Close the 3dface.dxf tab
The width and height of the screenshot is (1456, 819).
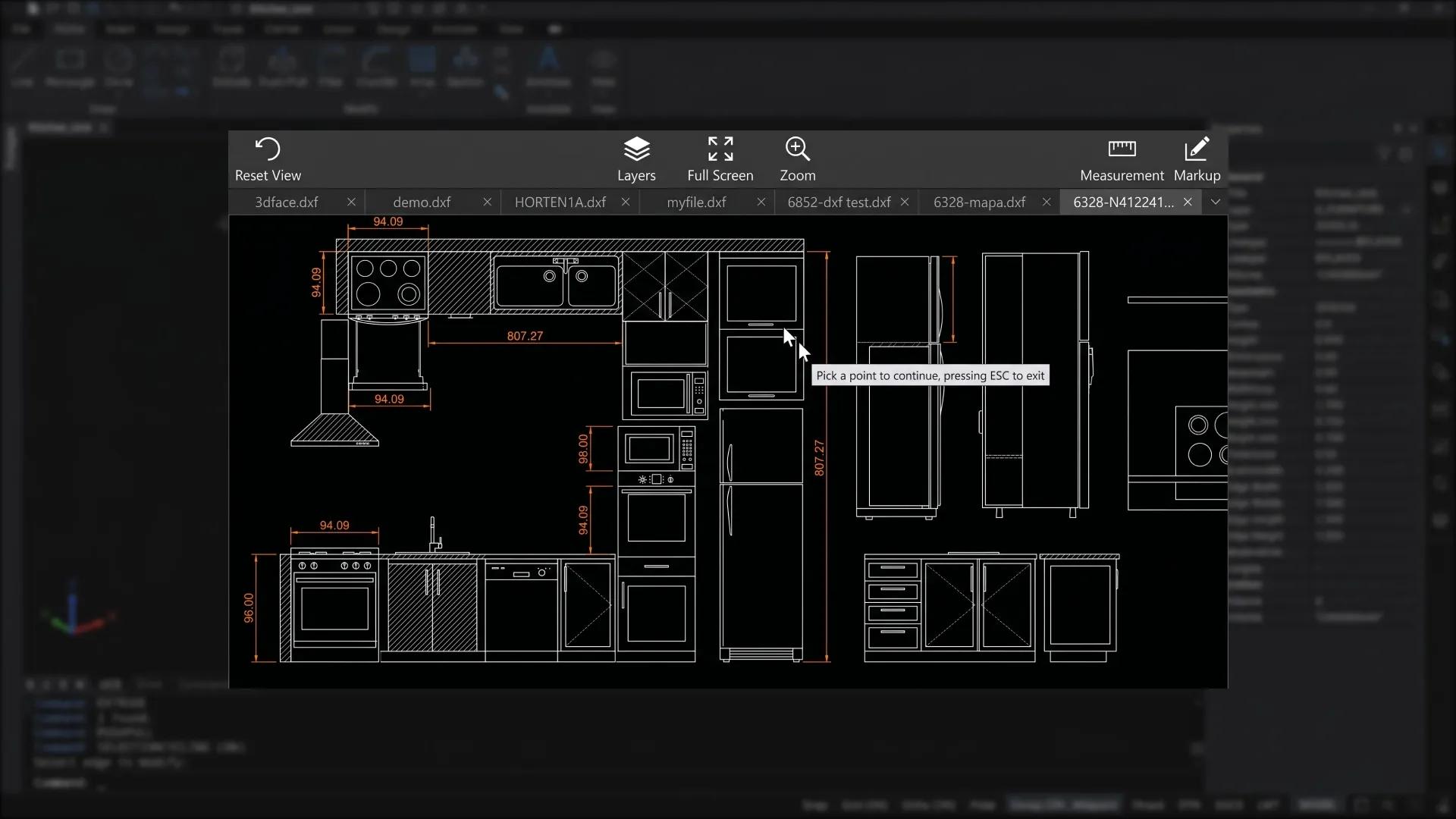click(x=351, y=202)
